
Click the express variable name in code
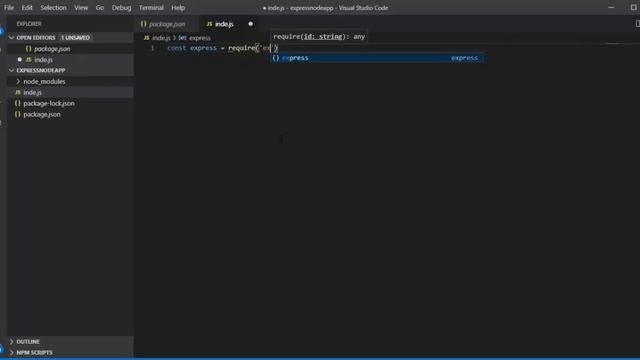pos(203,48)
